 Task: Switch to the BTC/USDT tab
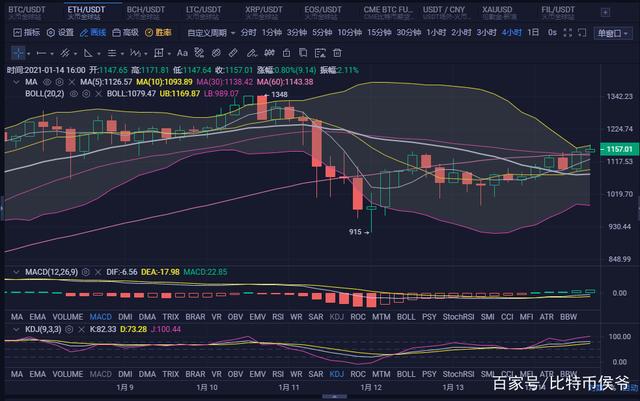27,13
